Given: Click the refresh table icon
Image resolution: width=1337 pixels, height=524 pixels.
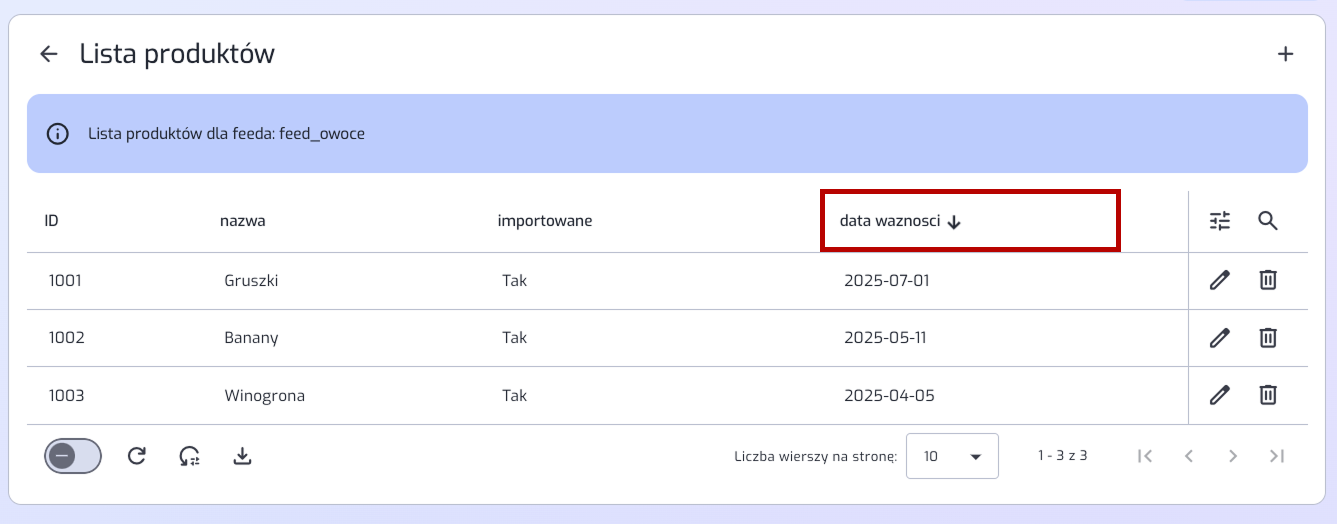Looking at the screenshot, I should tap(137, 456).
